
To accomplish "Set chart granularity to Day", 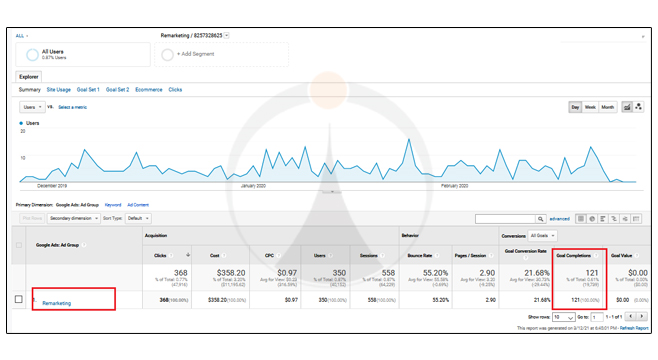I will coord(575,107).
